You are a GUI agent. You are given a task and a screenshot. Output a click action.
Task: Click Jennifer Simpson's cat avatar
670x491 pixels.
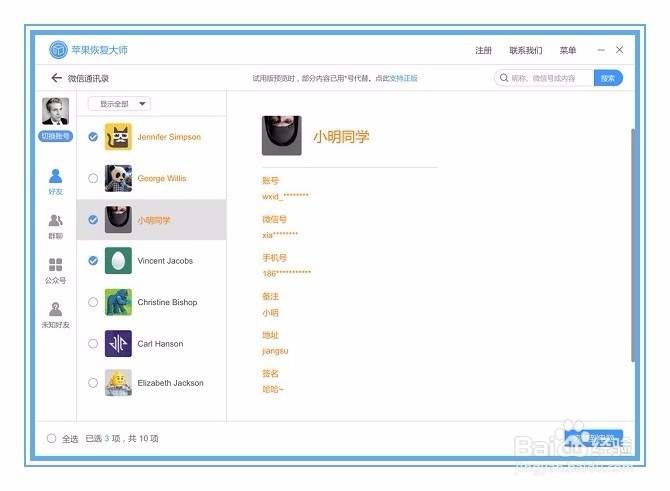[x=118, y=137]
